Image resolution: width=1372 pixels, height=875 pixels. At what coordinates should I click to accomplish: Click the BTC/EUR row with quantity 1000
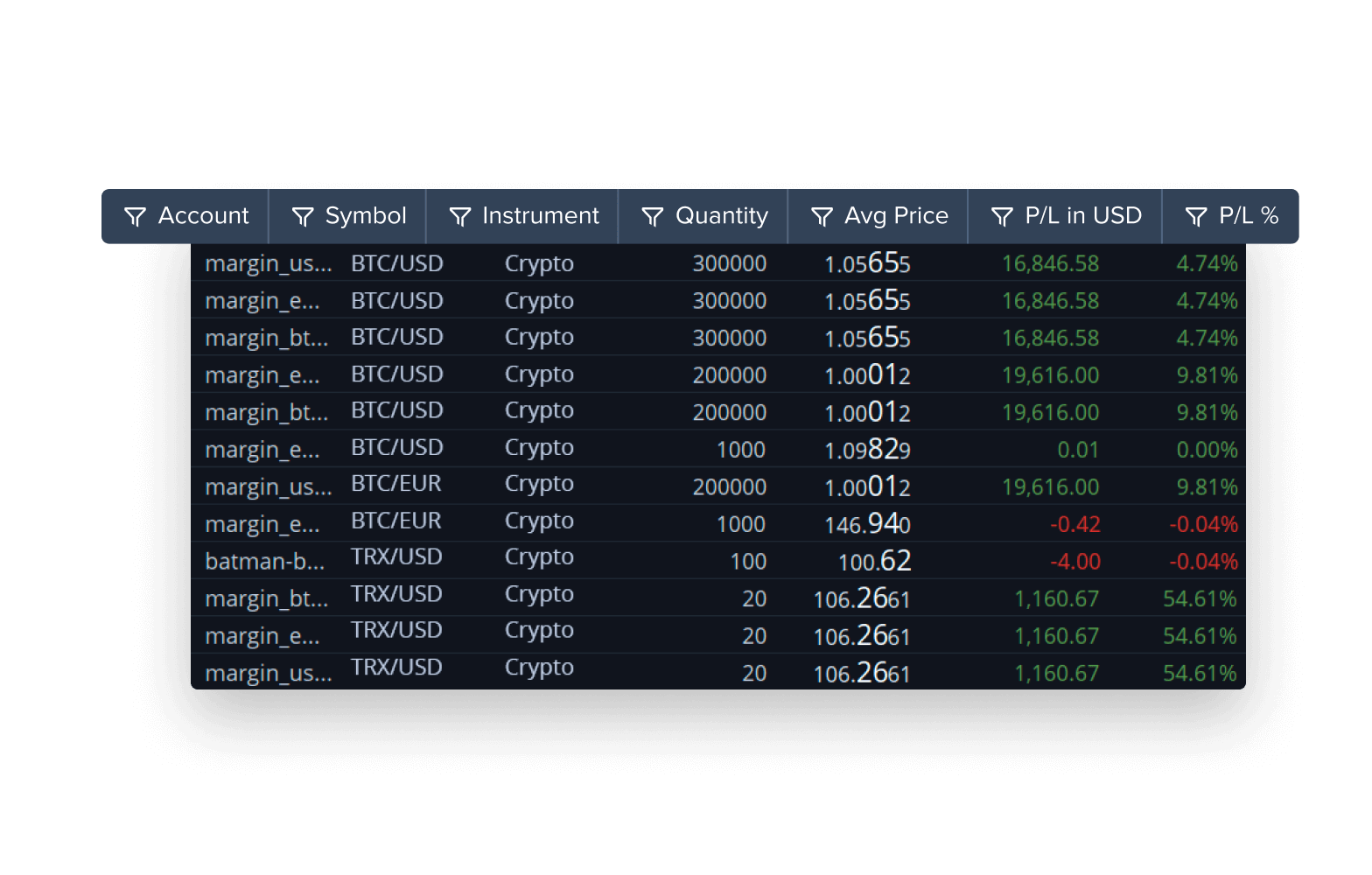click(x=718, y=523)
